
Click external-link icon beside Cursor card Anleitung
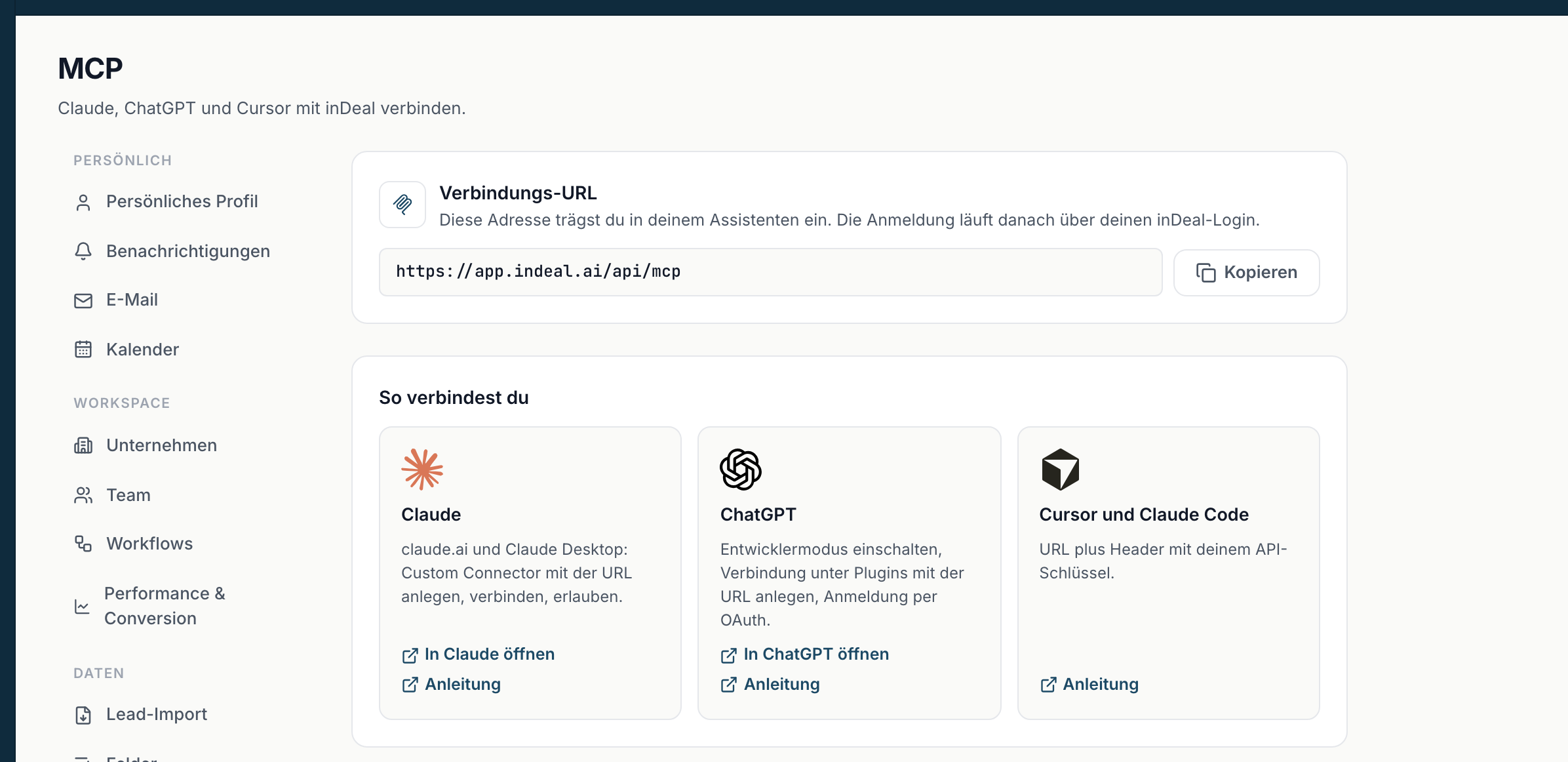coord(1048,685)
